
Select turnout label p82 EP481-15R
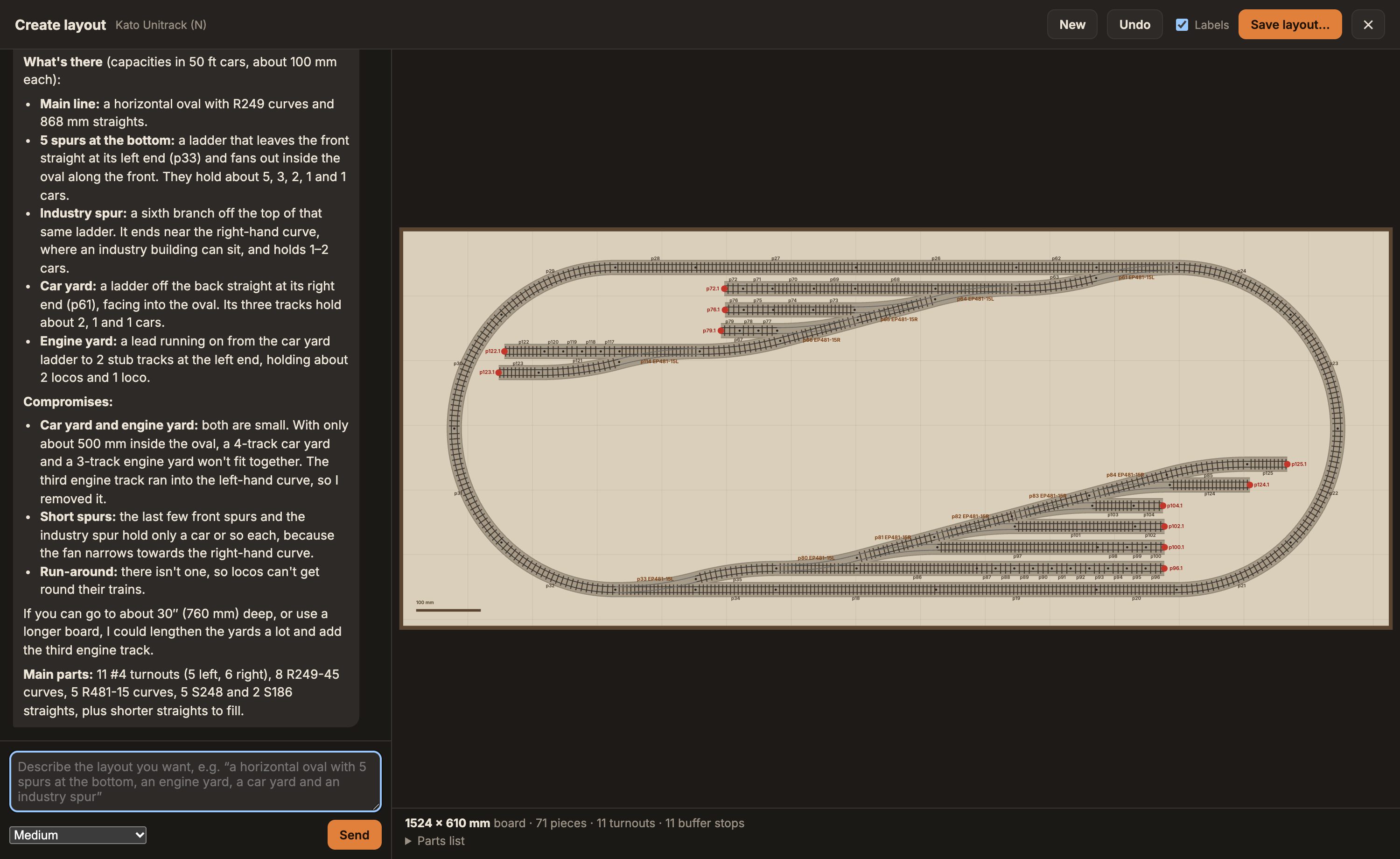971,516
